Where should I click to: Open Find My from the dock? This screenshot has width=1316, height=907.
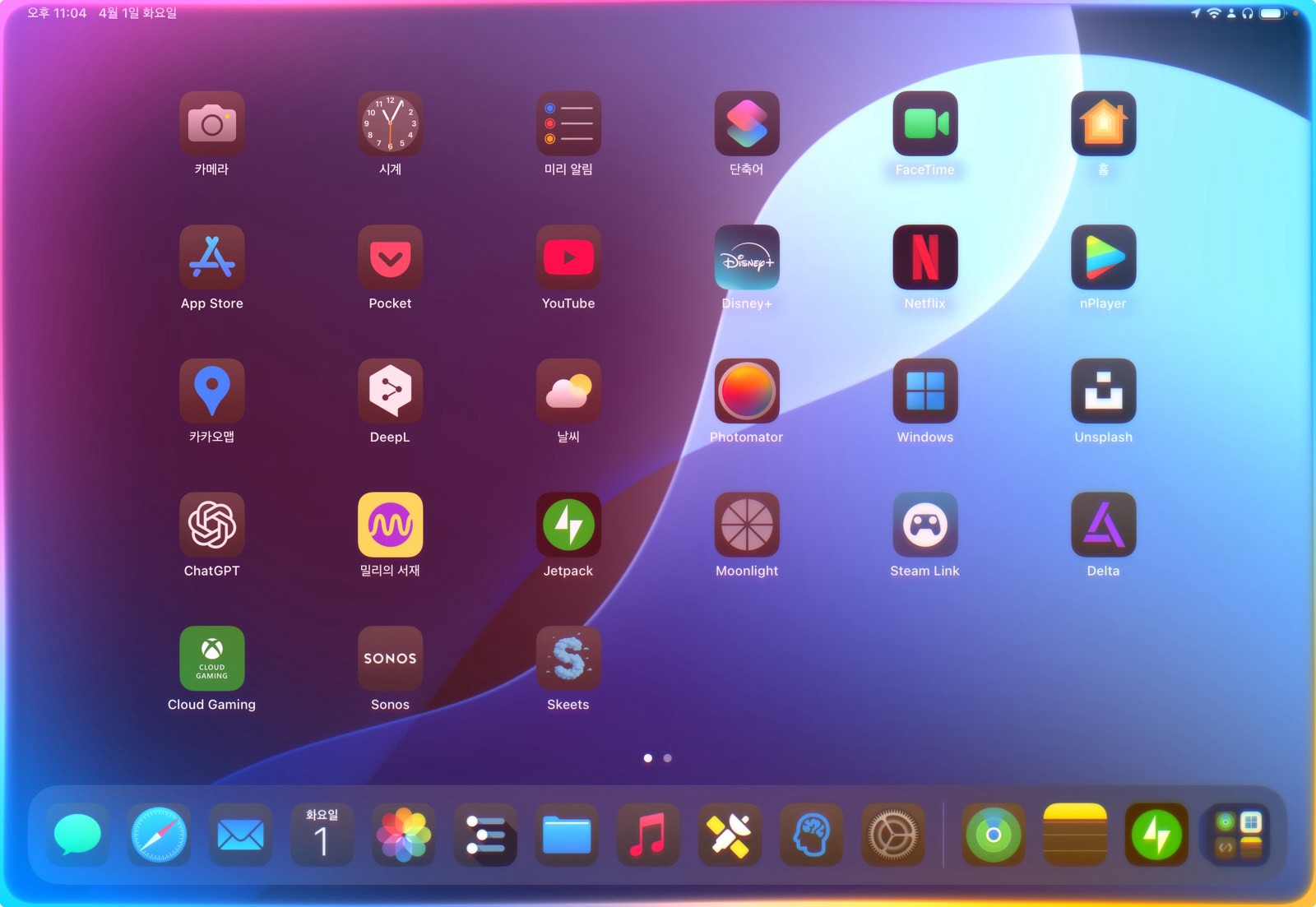[994, 835]
